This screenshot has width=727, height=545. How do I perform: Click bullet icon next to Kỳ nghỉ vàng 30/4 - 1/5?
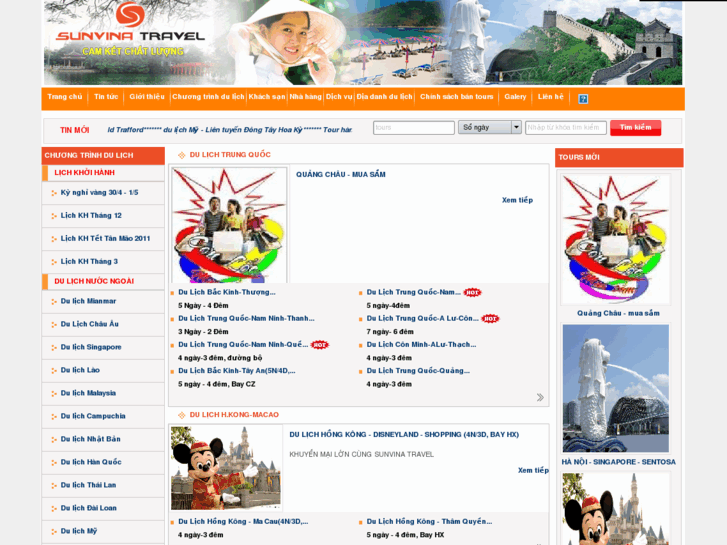point(54,193)
